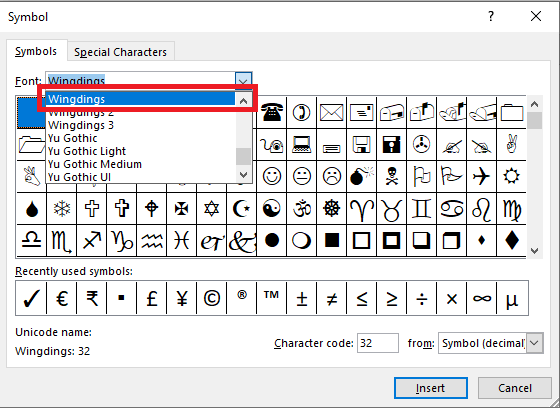Pick the Libra zodiac symbol
Image resolution: width=560 pixels, height=408 pixels.
point(32,240)
